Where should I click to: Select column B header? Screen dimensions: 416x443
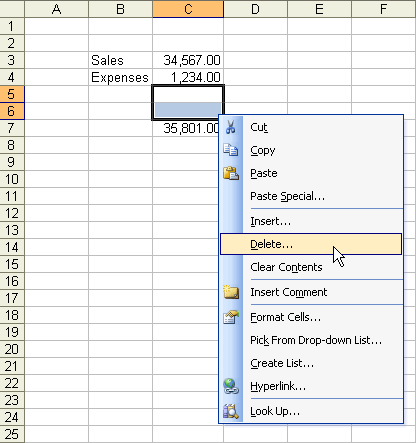pos(121,9)
